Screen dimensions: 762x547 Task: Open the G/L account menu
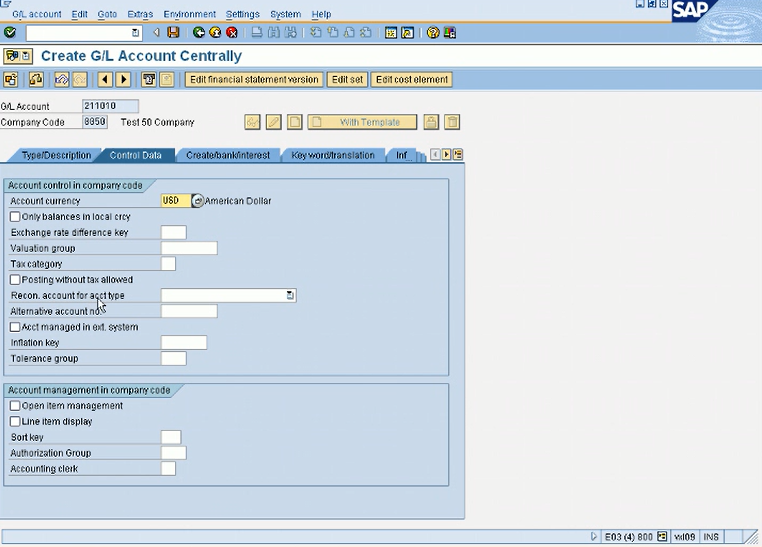pos(37,14)
